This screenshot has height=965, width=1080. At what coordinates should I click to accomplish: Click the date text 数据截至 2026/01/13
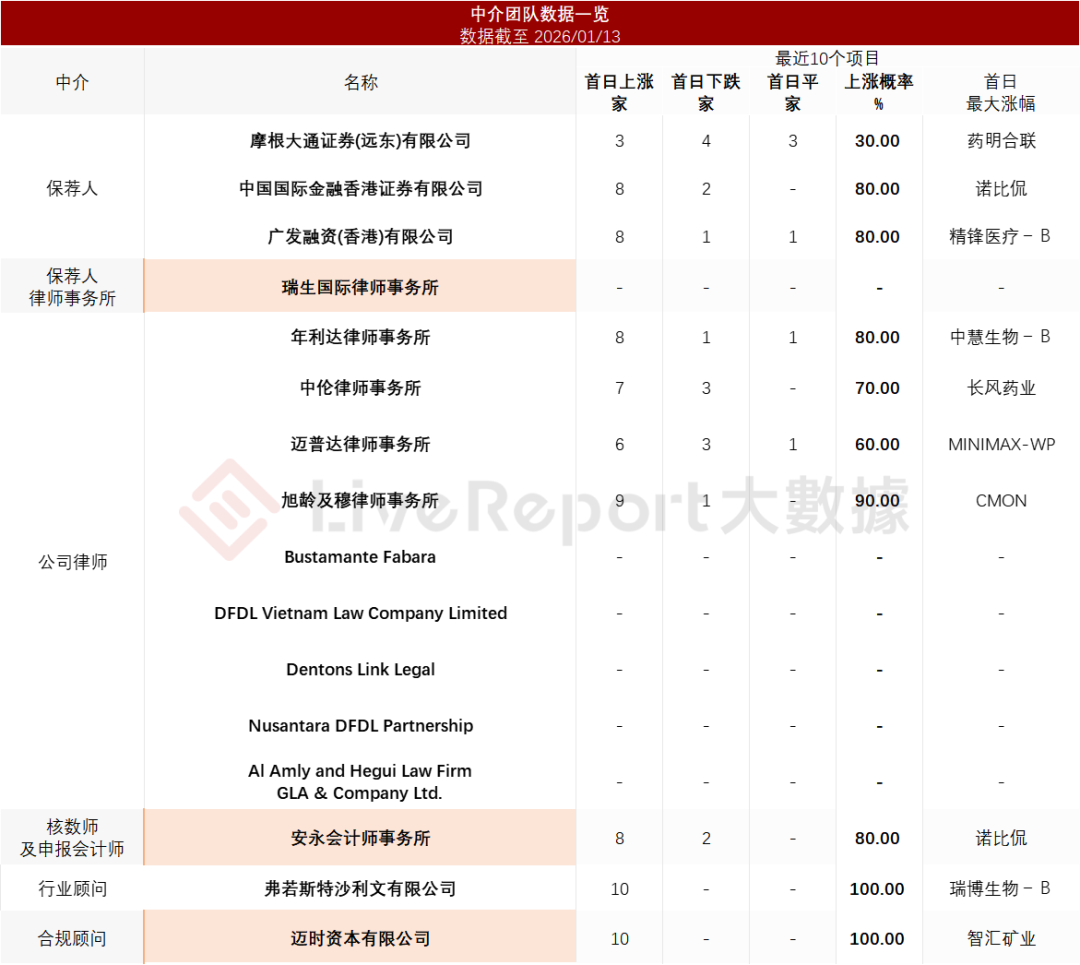pyautogui.click(x=539, y=36)
